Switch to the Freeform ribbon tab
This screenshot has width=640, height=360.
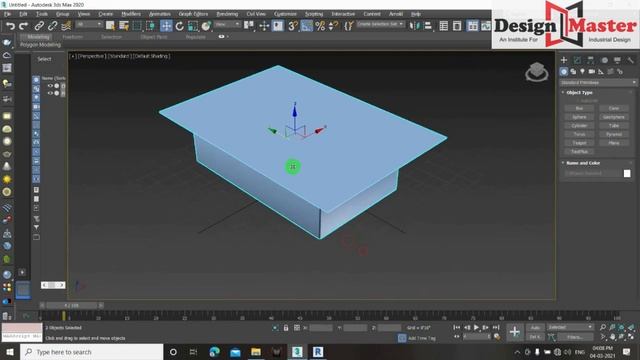coord(73,37)
